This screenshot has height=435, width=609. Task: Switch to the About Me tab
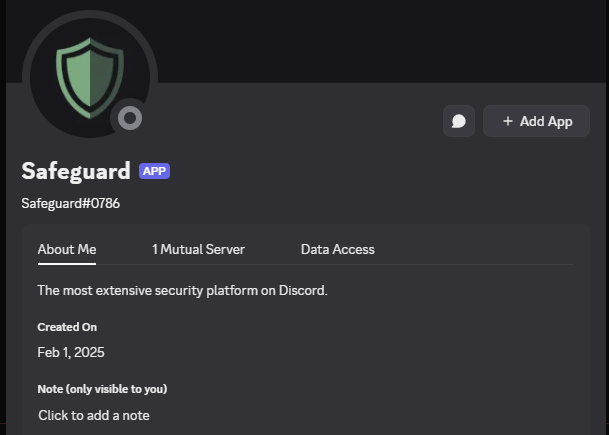pos(67,249)
